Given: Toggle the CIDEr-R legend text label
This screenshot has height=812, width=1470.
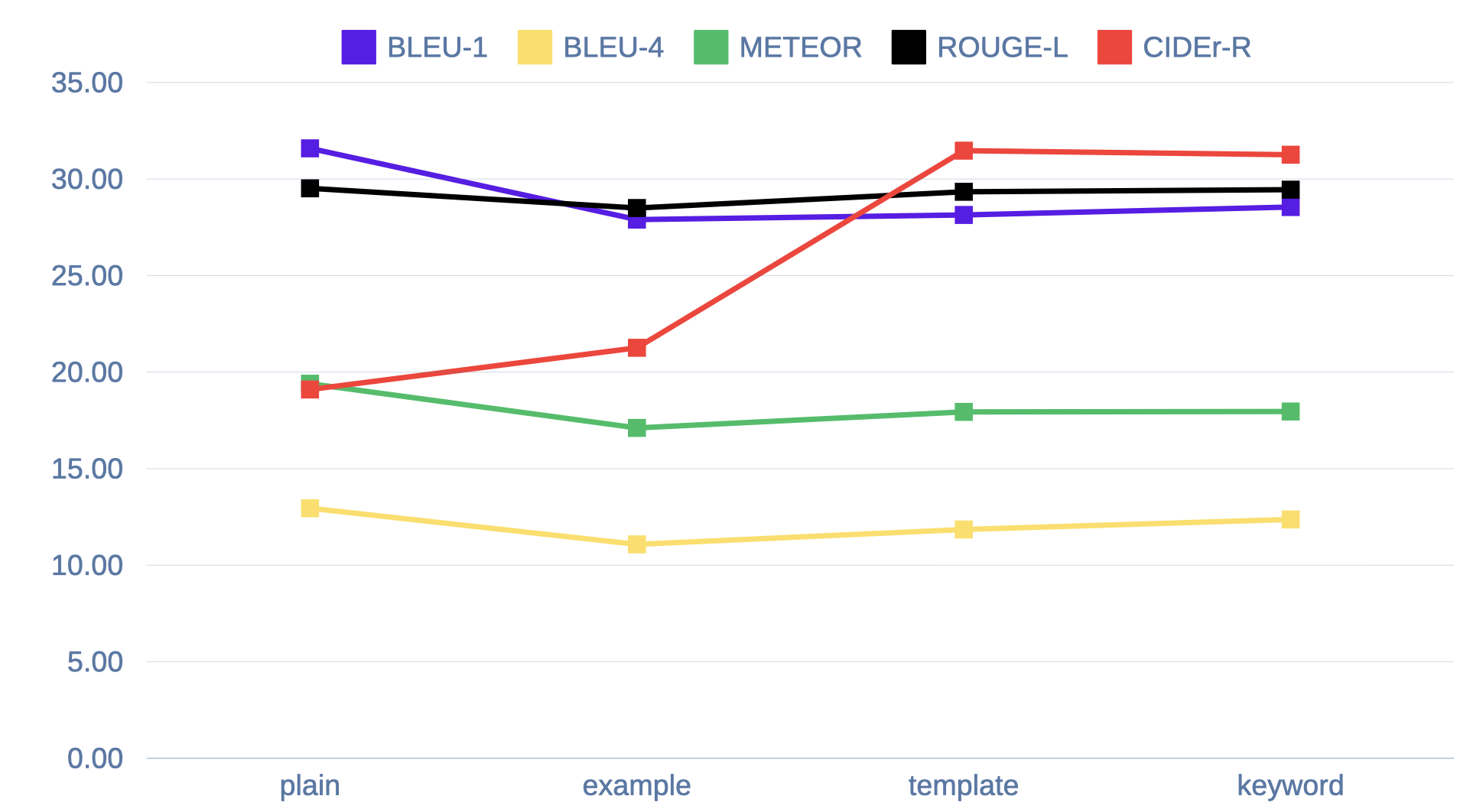Looking at the screenshot, I should [1196, 47].
